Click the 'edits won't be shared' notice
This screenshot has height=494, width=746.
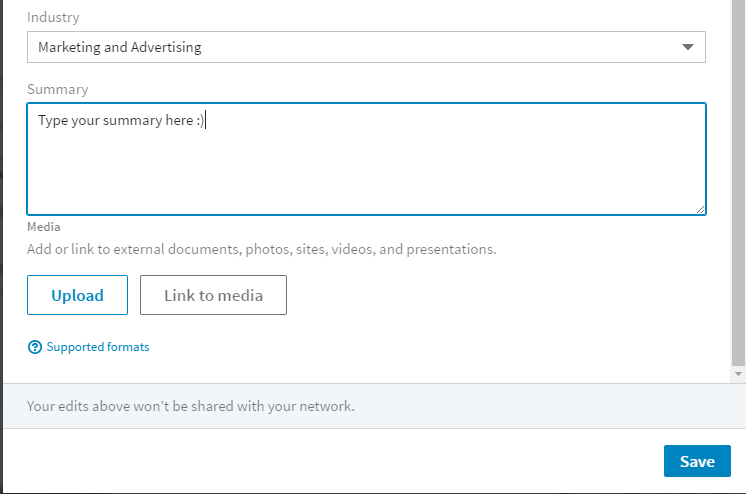point(191,406)
